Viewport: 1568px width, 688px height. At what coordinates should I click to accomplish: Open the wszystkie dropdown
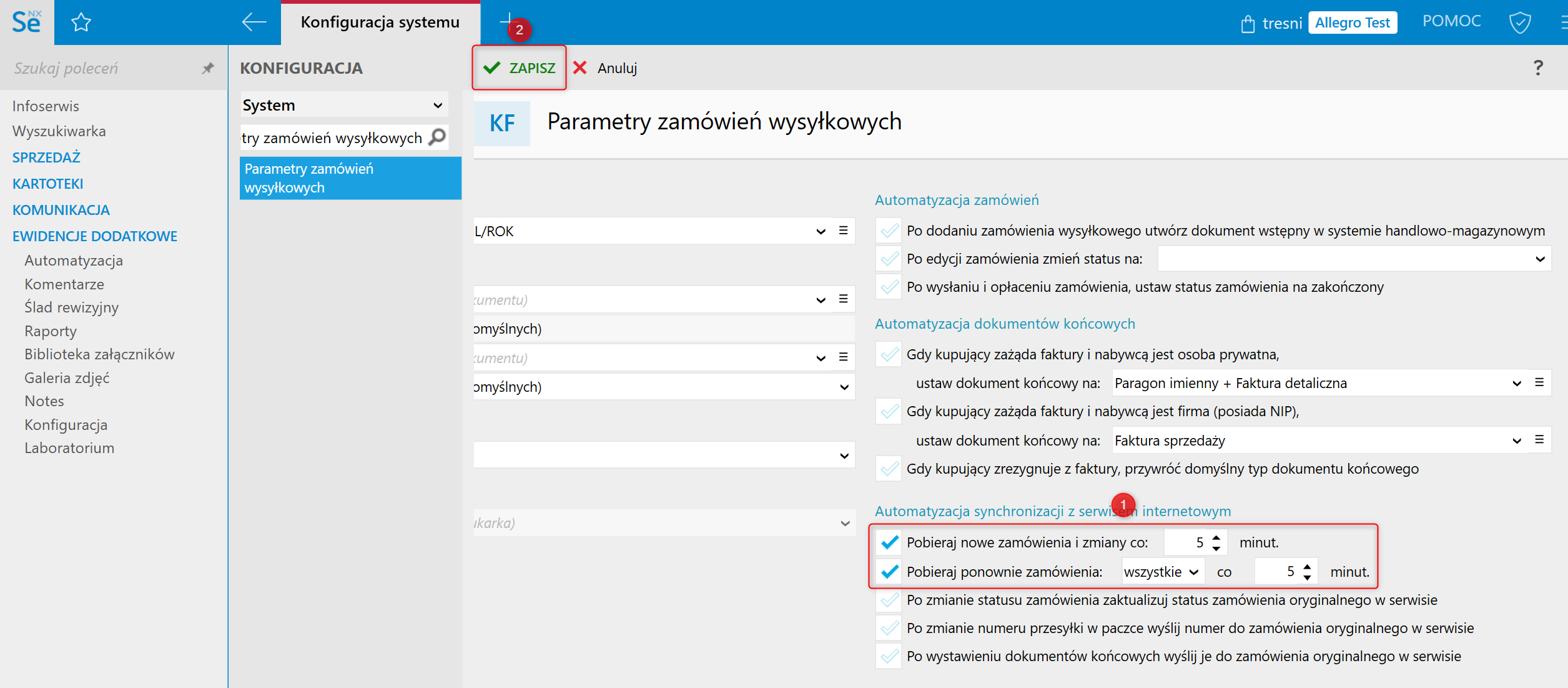point(1161,572)
